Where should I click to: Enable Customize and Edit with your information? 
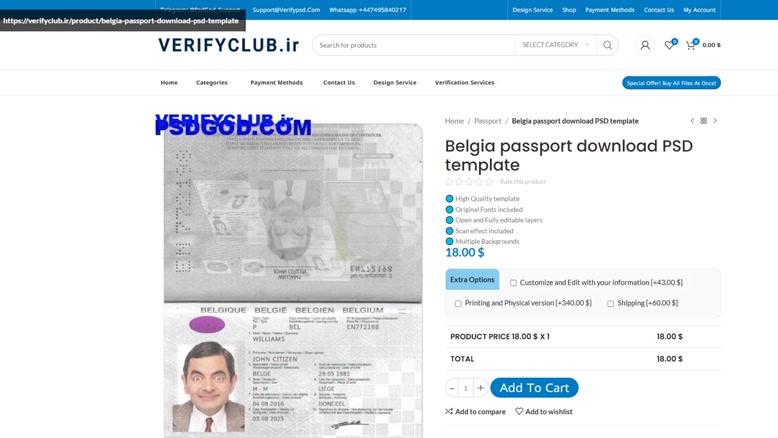pyautogui.click(x=513, y=283)
